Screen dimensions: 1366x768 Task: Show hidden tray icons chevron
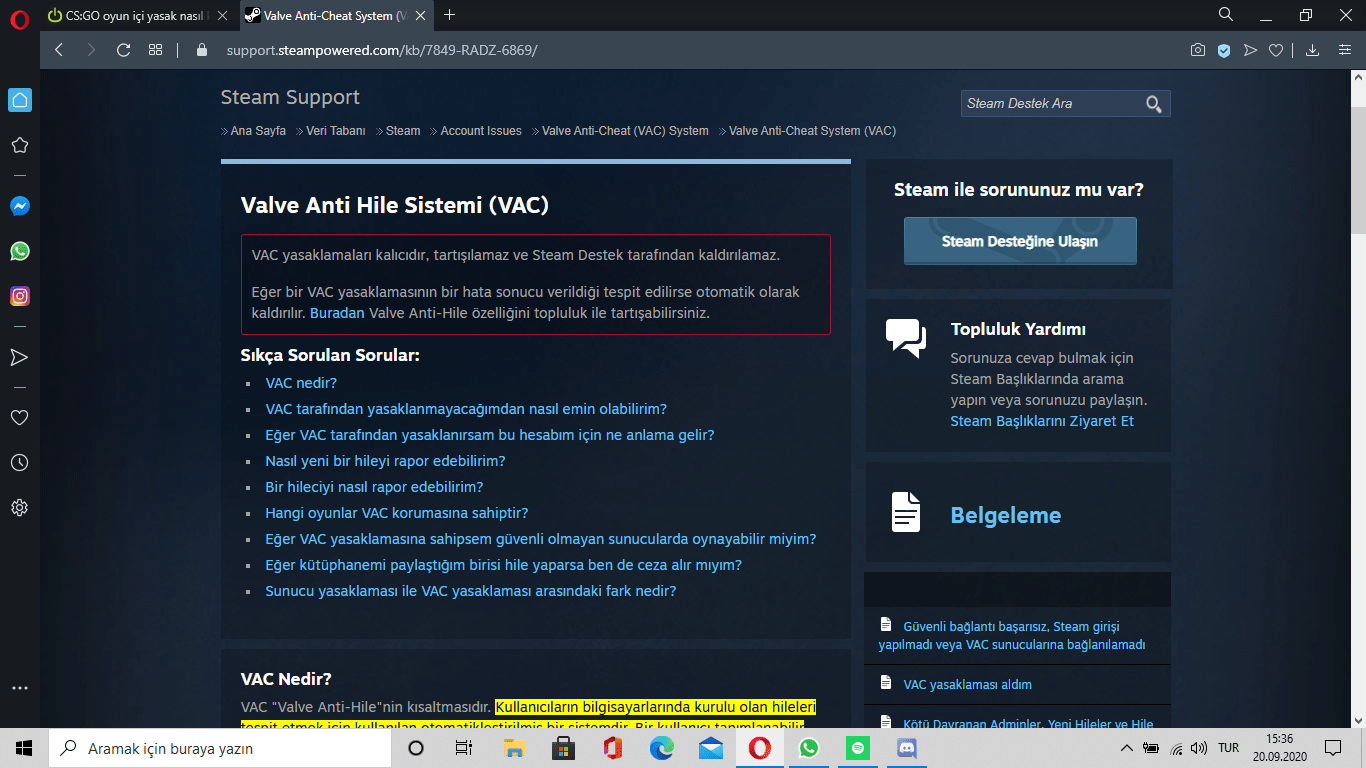pos(1127,748)
